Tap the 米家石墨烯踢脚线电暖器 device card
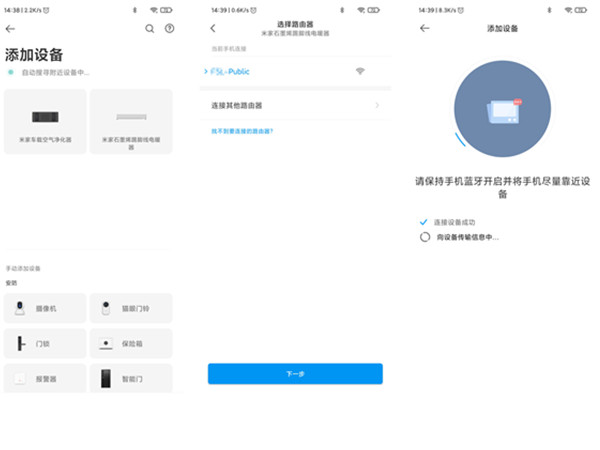The height and width of the screenshot is (450, 600). coord(131,122)
